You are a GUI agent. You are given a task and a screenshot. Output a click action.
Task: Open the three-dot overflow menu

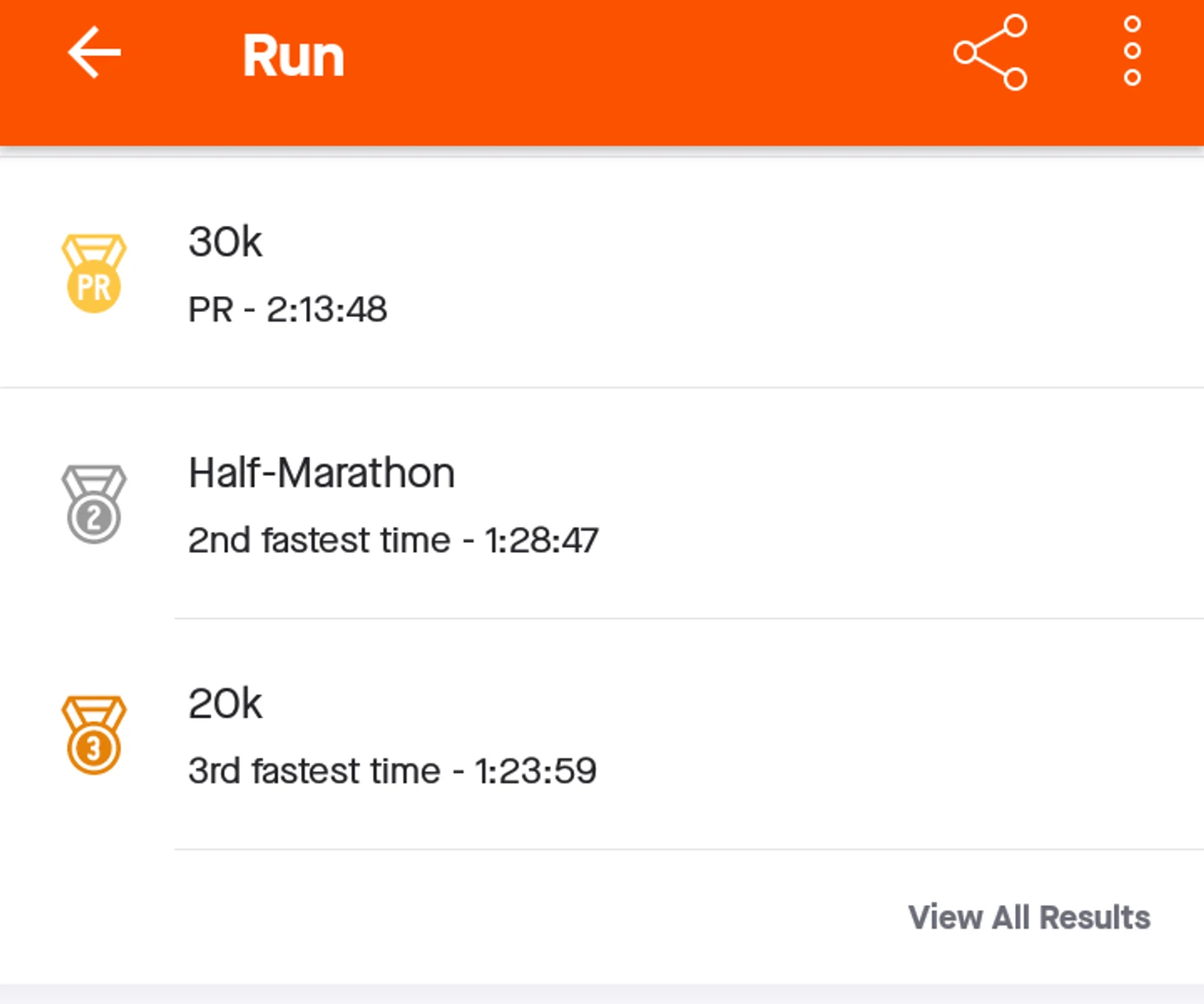[x=1132, y=53]
